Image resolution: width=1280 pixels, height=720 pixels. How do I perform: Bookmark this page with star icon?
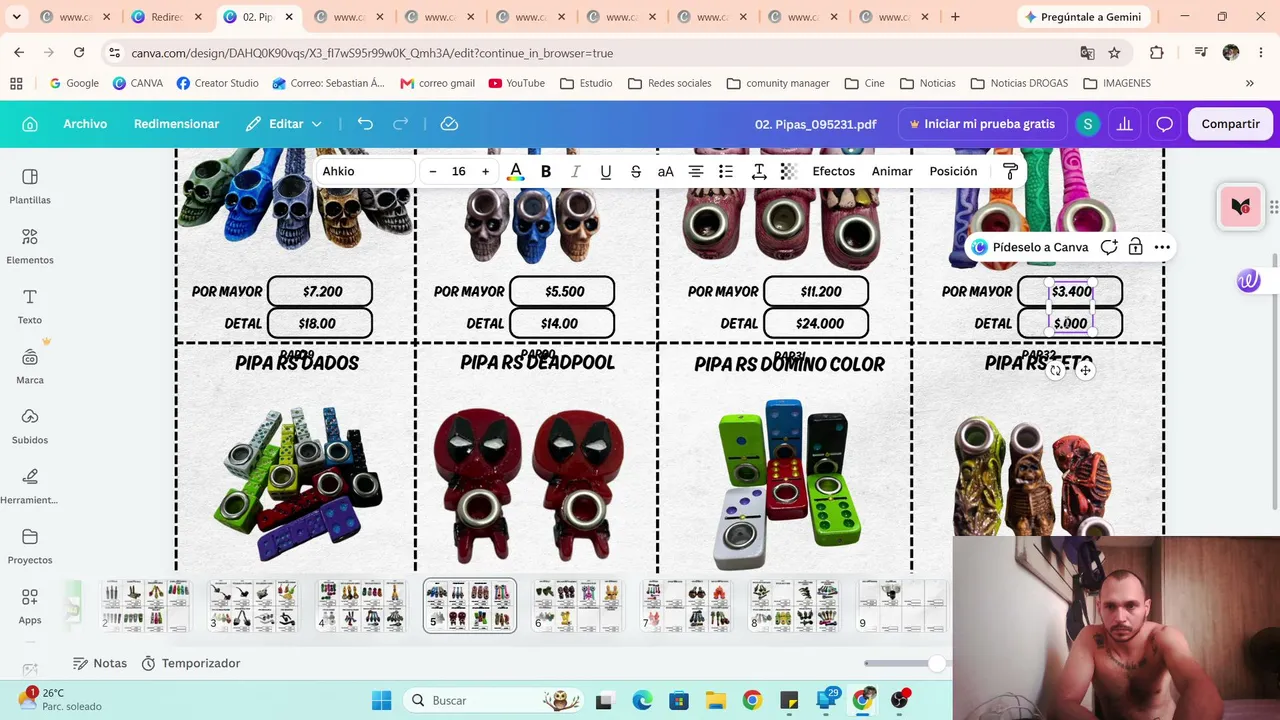coord(1114,53)
